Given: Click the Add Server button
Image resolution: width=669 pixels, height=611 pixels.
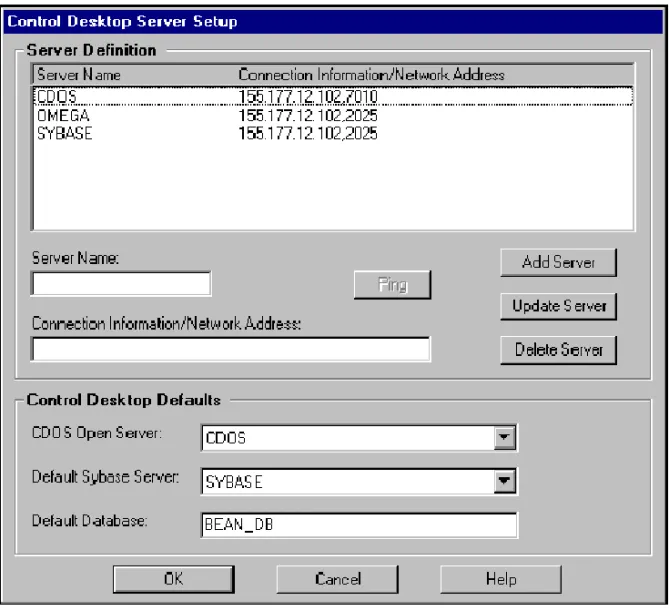Looking at the screenshot, I should tap(558, 262).
